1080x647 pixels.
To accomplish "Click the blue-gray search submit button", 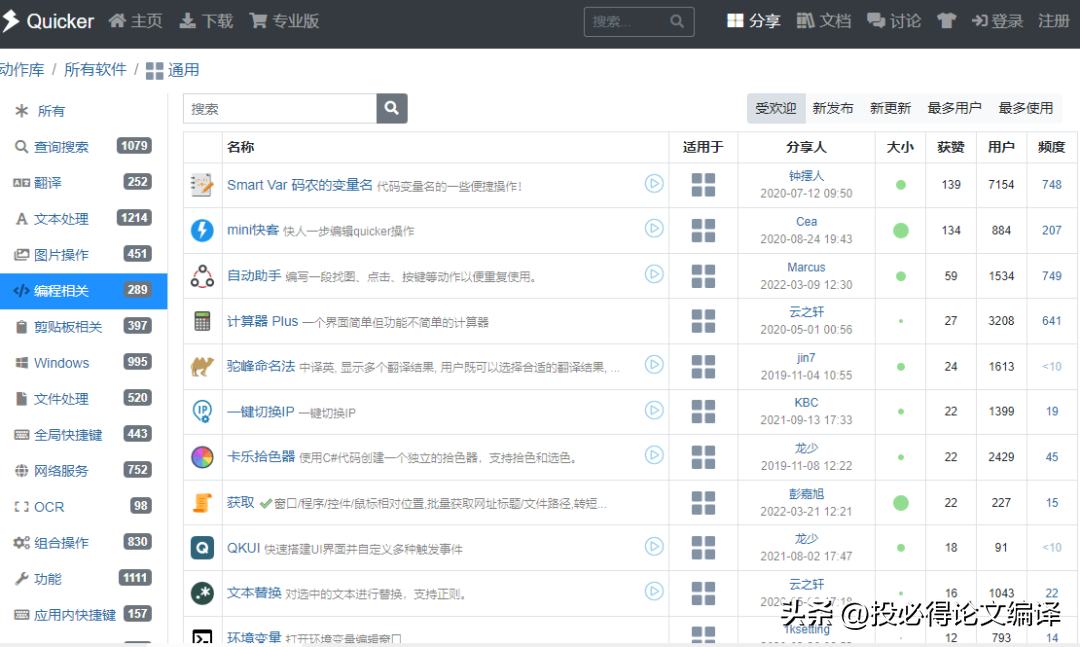I will point(392,109).
